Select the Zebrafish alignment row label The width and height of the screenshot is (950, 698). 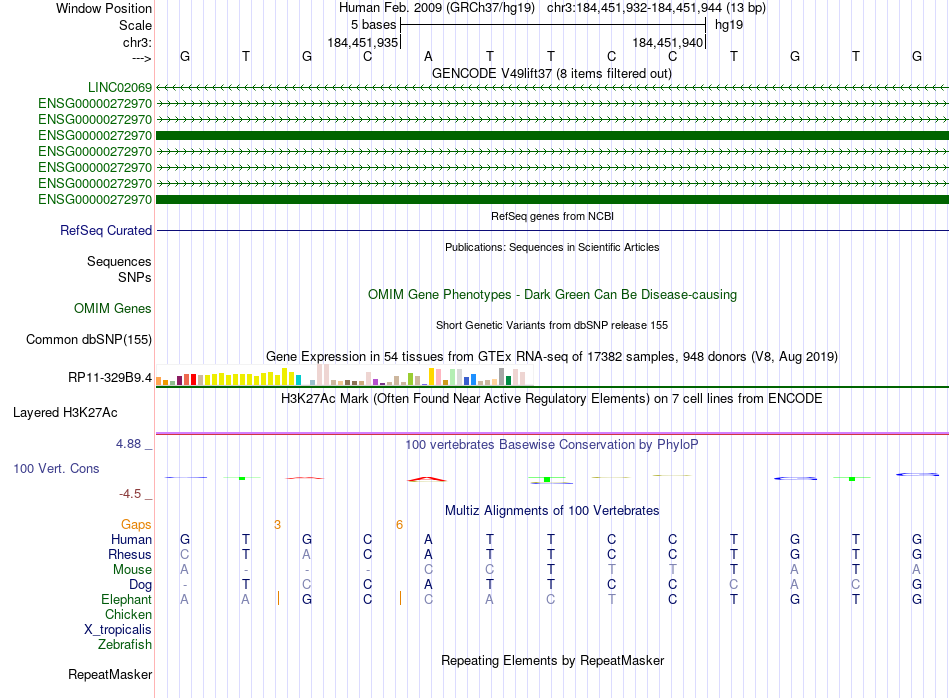pos(125,645)
